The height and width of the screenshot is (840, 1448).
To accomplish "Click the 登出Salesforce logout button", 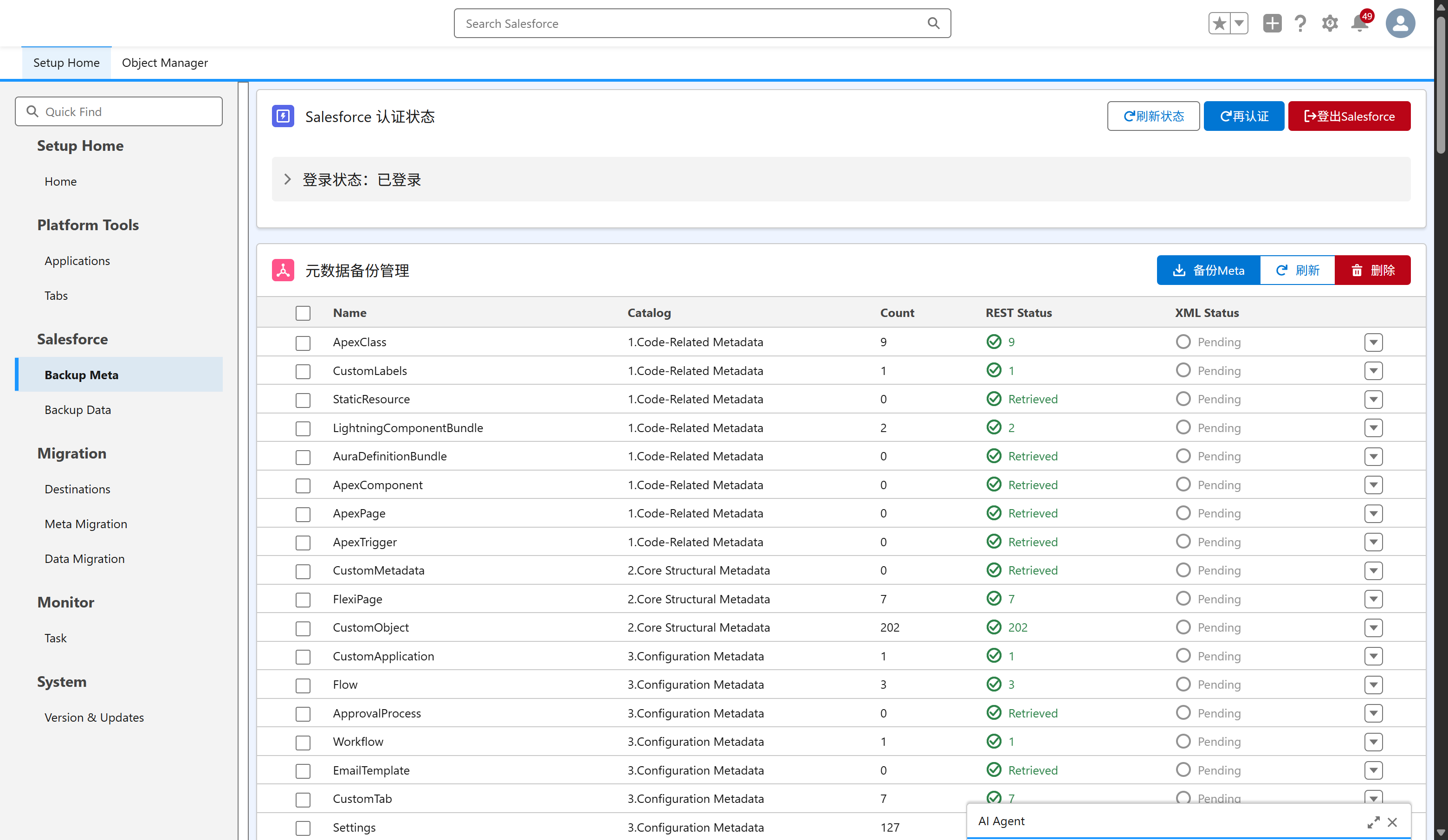I will [x=1349, y=116].
